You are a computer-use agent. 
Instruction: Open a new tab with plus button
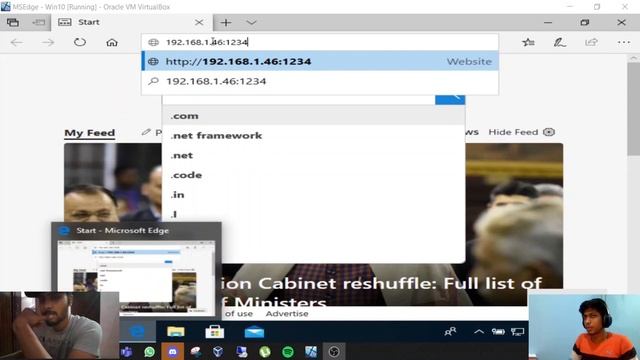226,22
